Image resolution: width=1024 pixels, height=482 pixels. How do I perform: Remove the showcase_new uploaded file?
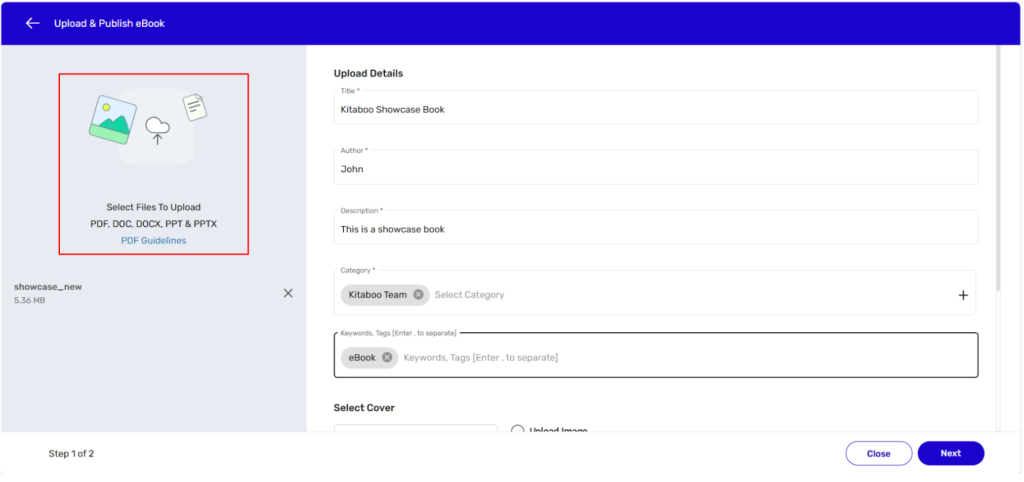(288, 293)
